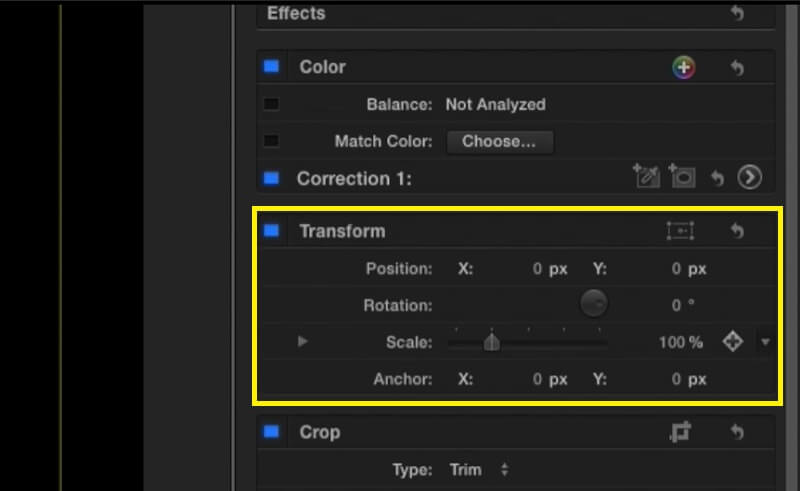Click the Color Board rainbow icon
Viewport: 800px width, 491px height.
pos(683,68)
